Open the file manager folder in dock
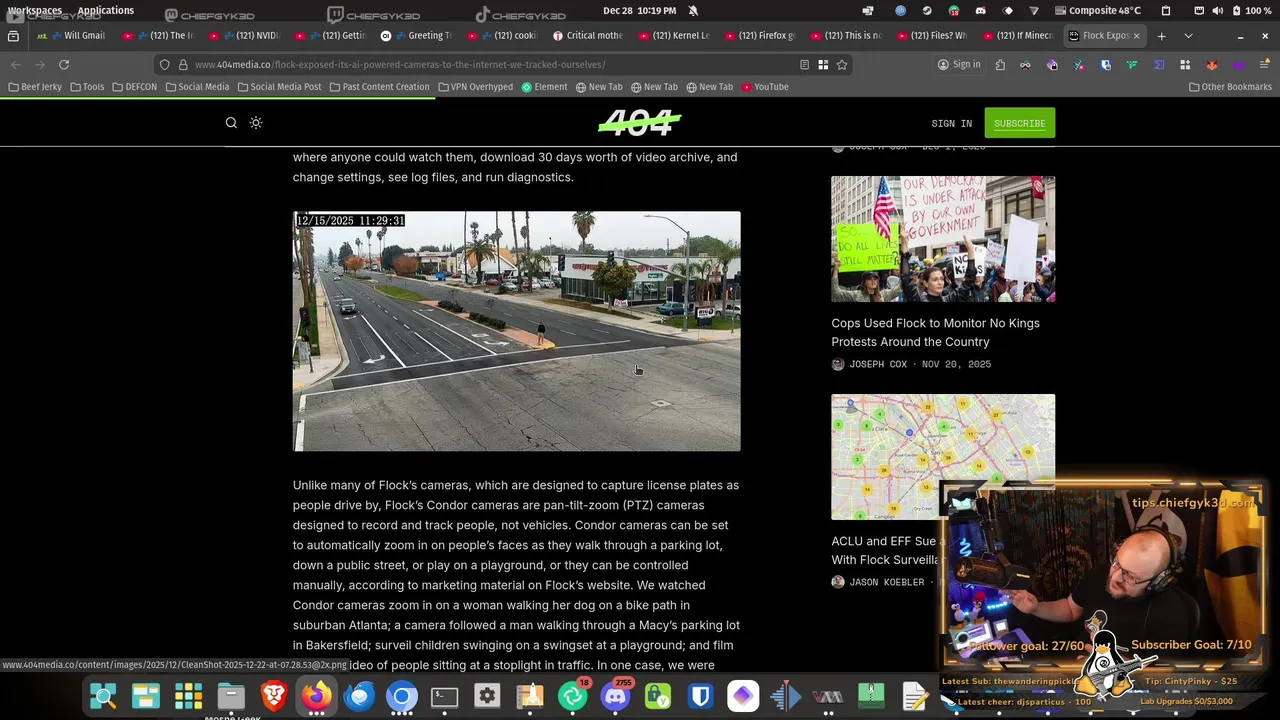The image size is (1280, 720). (x=231, y=696)
